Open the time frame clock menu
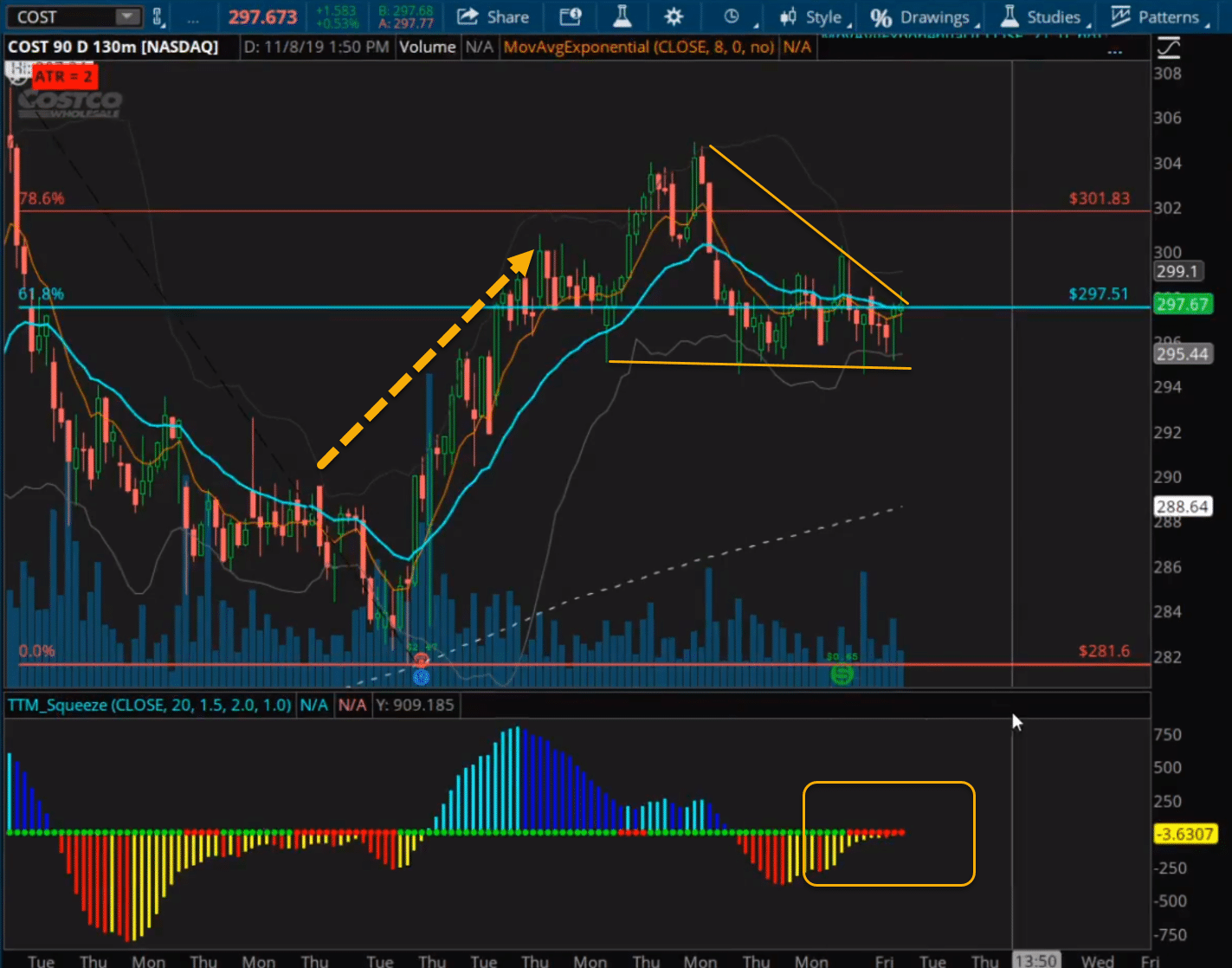Screen dimensions: 1232x968 (x=732, y=16)
